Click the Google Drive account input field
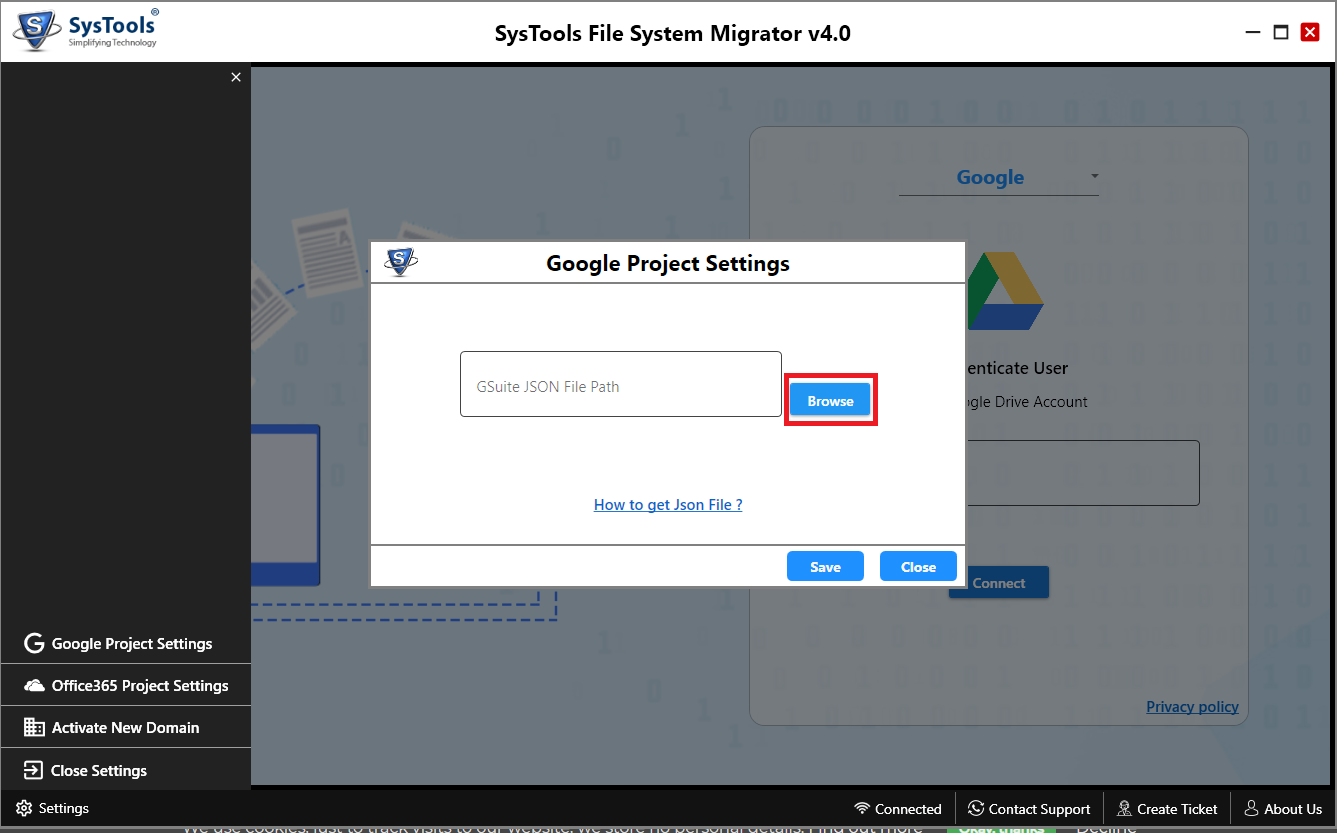The width and height of the screenshot is (1337, 833). point(1082,473)
